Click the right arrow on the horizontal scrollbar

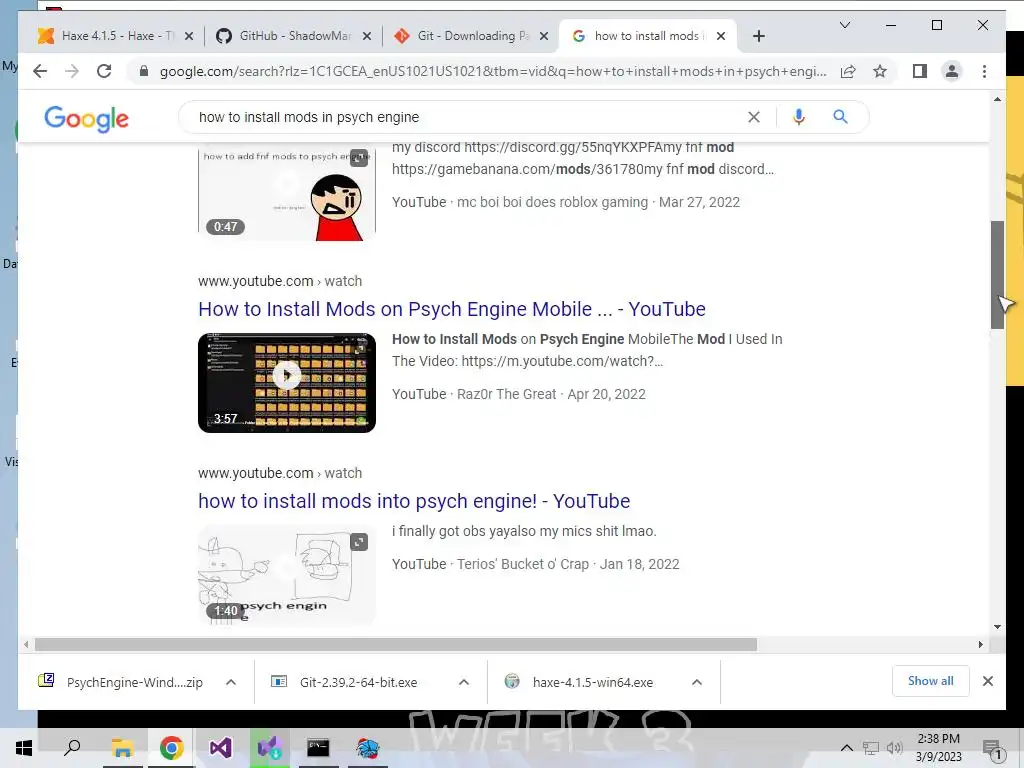click(x=980, y=645)
